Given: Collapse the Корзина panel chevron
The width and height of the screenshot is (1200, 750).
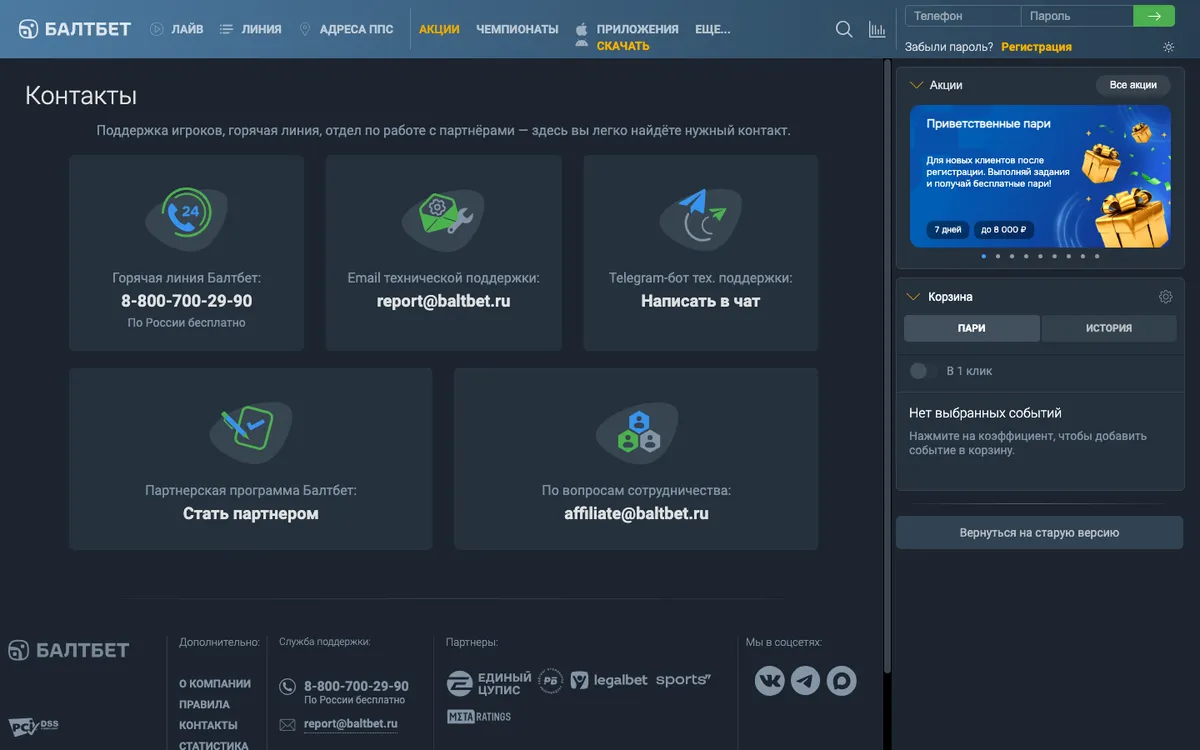Looking at the screenshot, I should point(913,297).
